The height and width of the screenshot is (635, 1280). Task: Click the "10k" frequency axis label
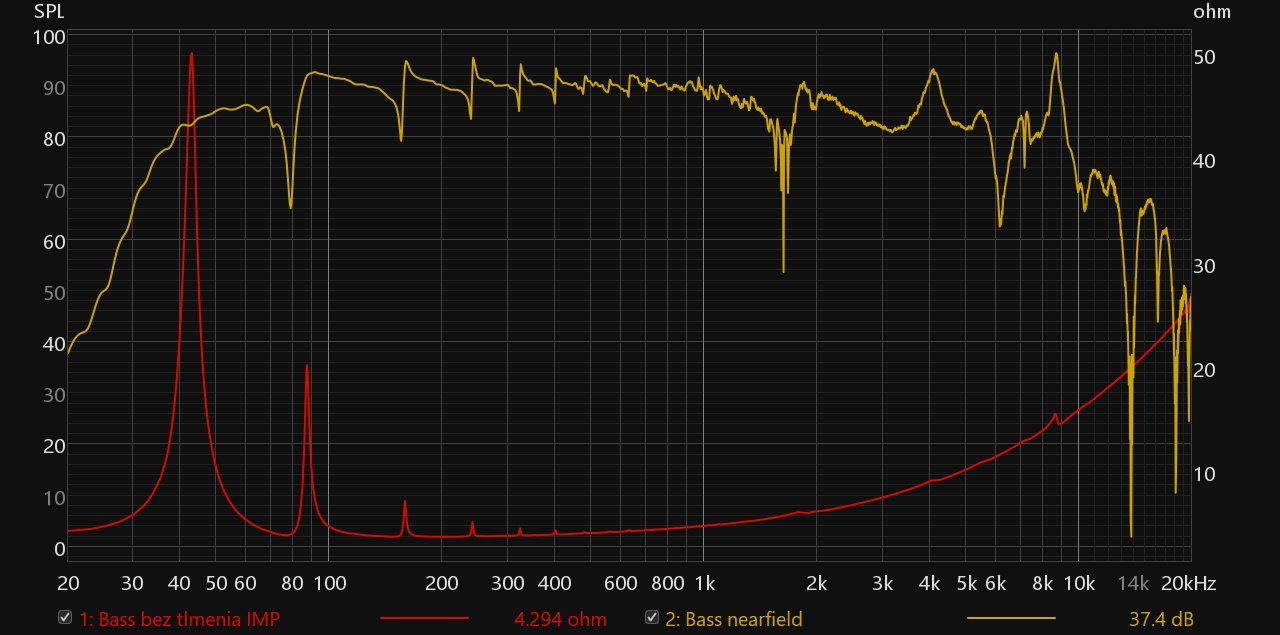click(x=1078, y=583)
